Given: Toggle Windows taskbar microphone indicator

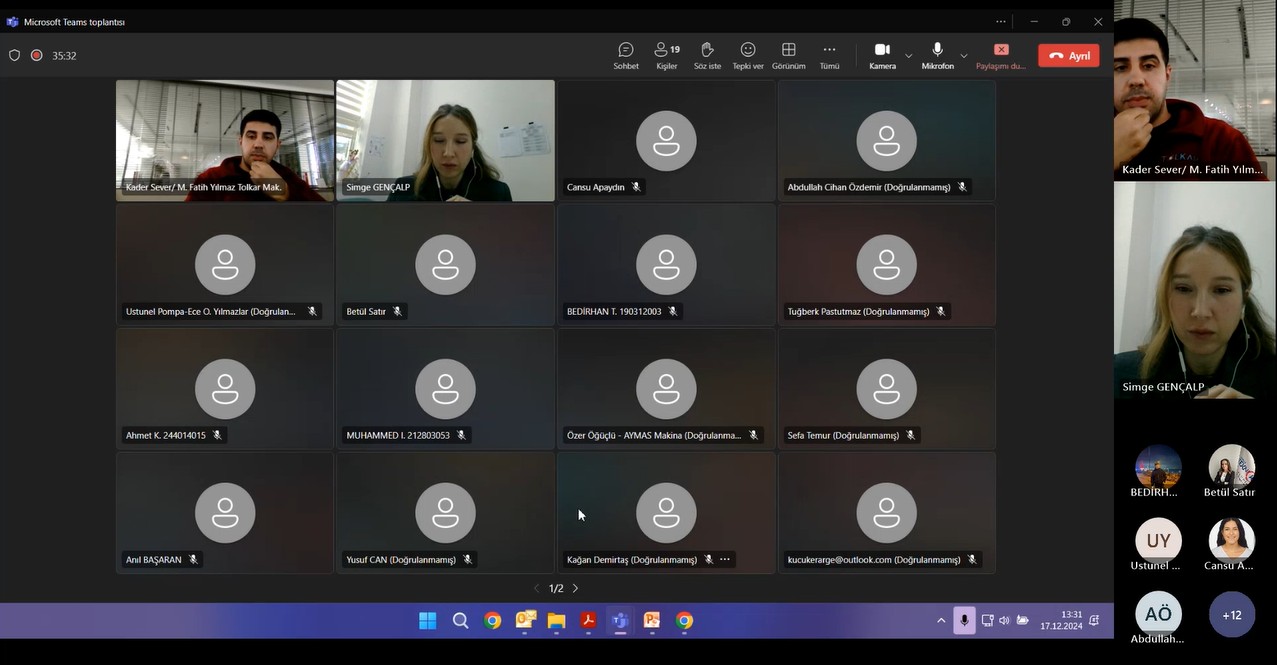Looking at the screenshot, I should [964, 620].
